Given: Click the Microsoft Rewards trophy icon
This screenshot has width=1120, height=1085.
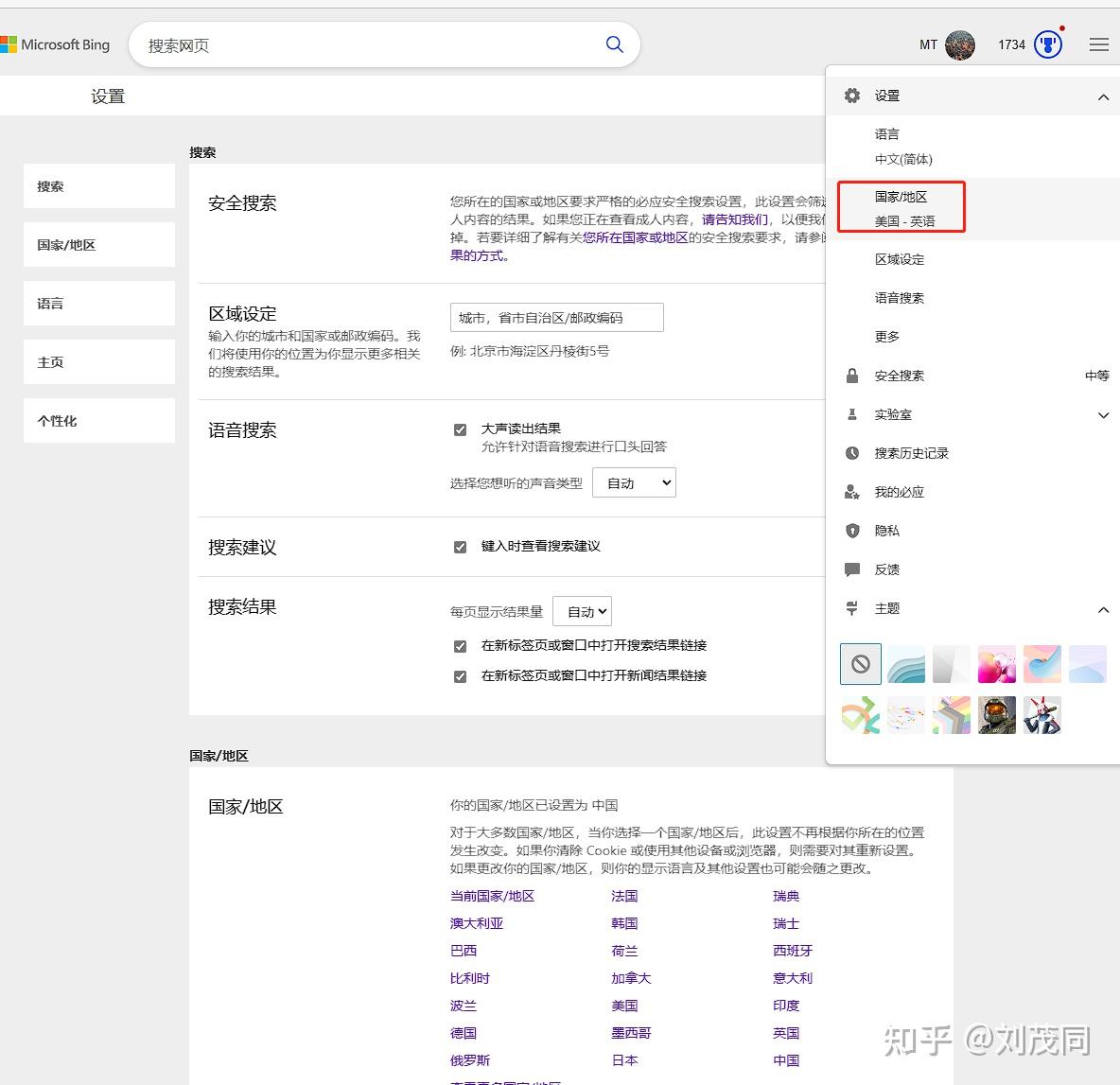Looking at the screenshot, I should tap(1048, 44).
